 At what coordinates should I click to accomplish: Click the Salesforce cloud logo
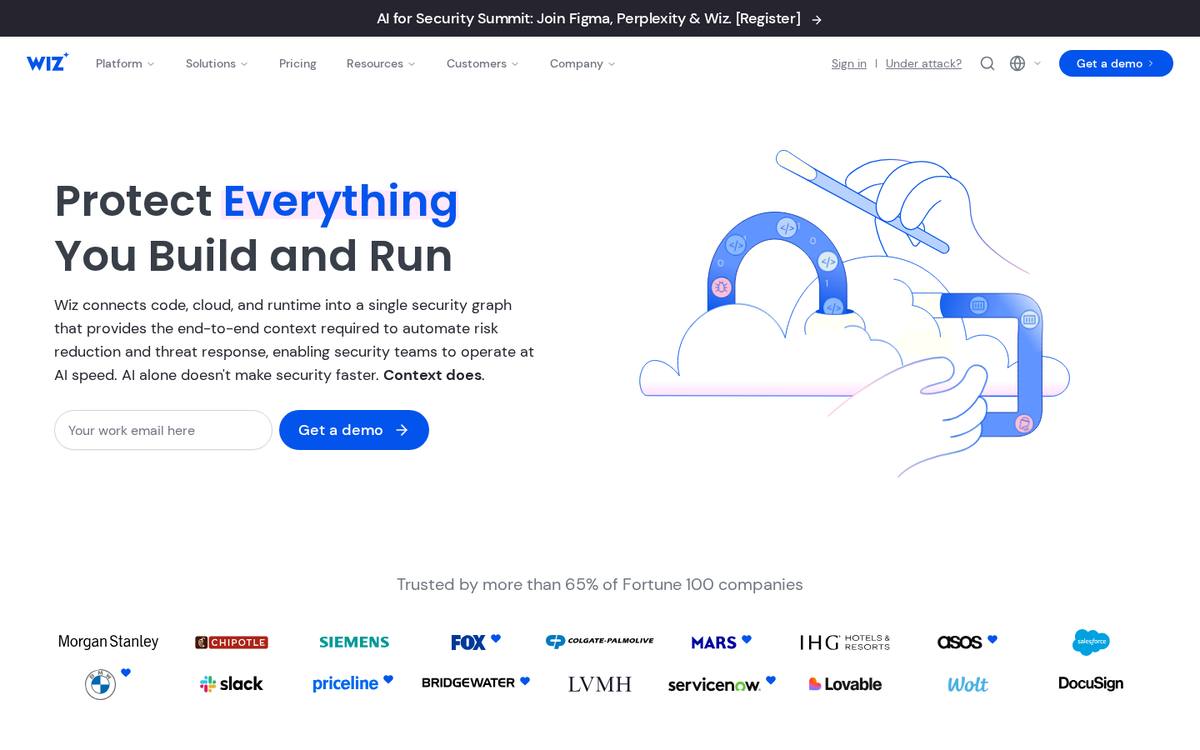[1091, 642]
